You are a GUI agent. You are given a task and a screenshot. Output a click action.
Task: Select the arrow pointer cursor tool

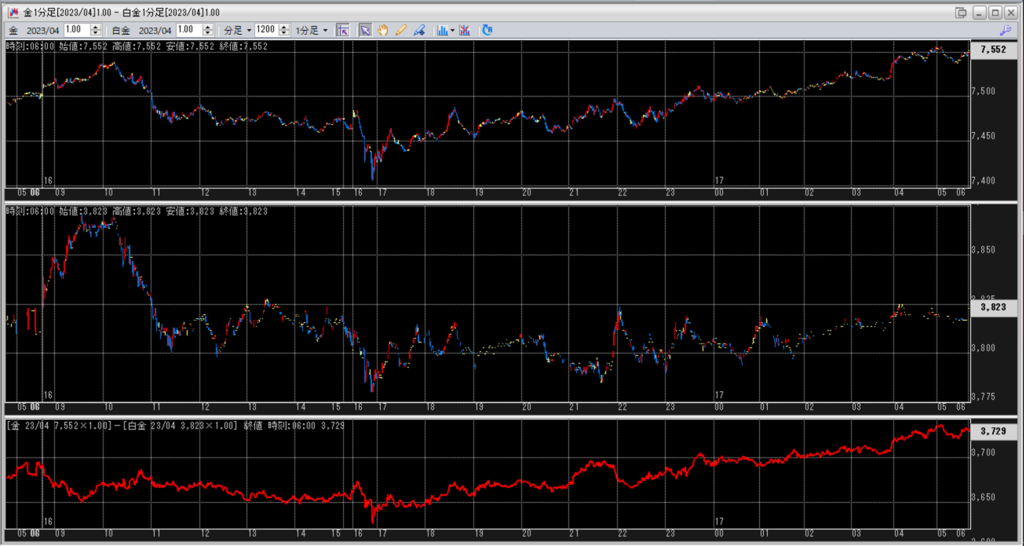365,30
